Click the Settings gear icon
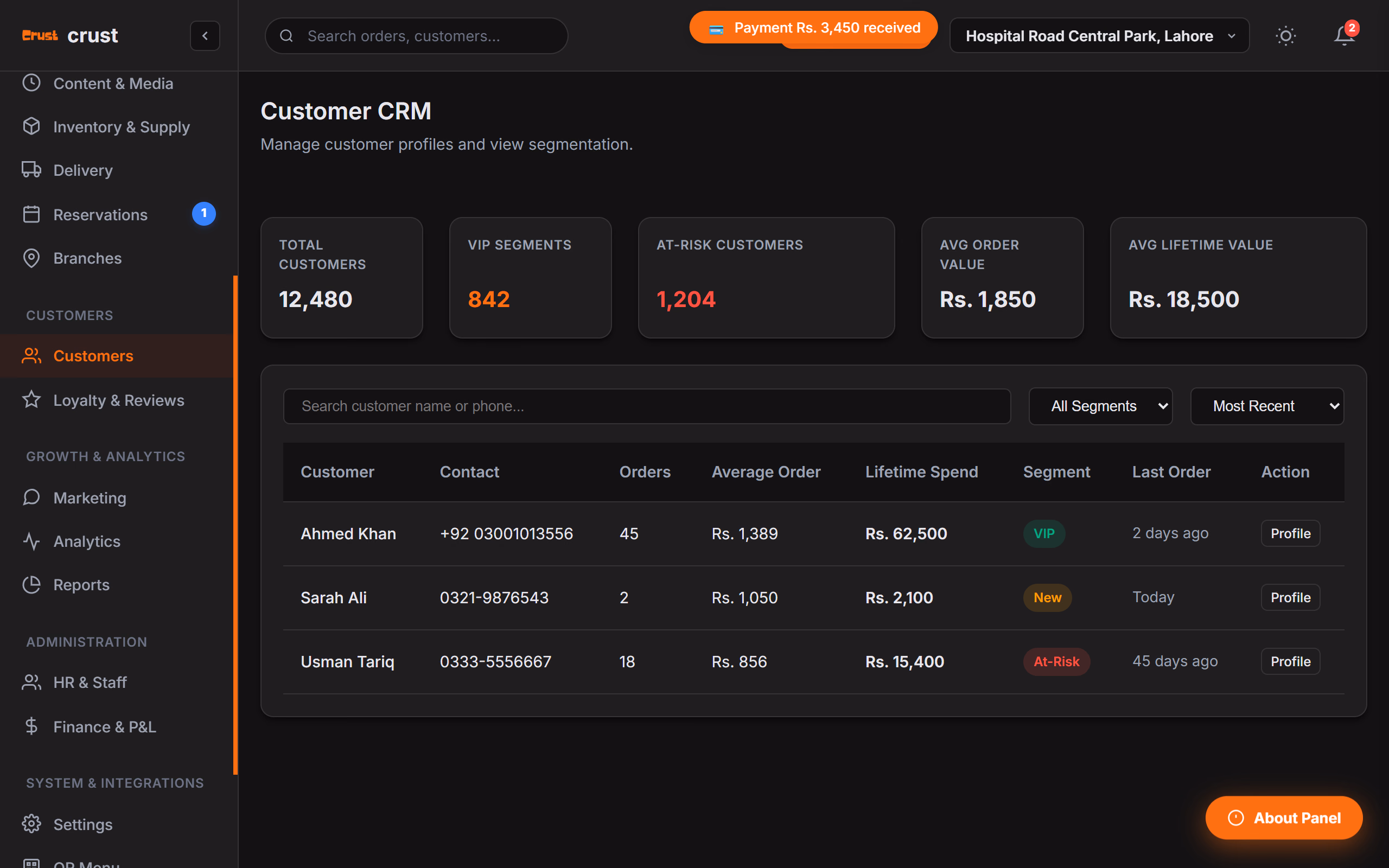The height and width of the screenshot is (868, 1389). click(x=31, y=824)
